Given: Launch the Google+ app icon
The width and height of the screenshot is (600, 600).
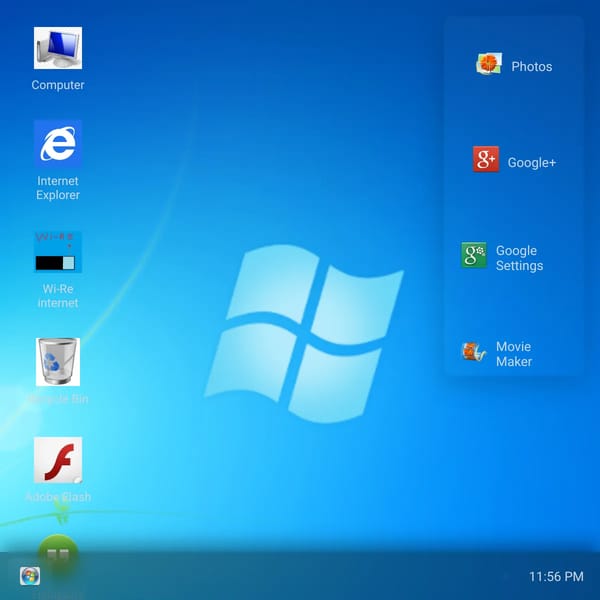Looking at the screenshot, I should pos(486,159).
